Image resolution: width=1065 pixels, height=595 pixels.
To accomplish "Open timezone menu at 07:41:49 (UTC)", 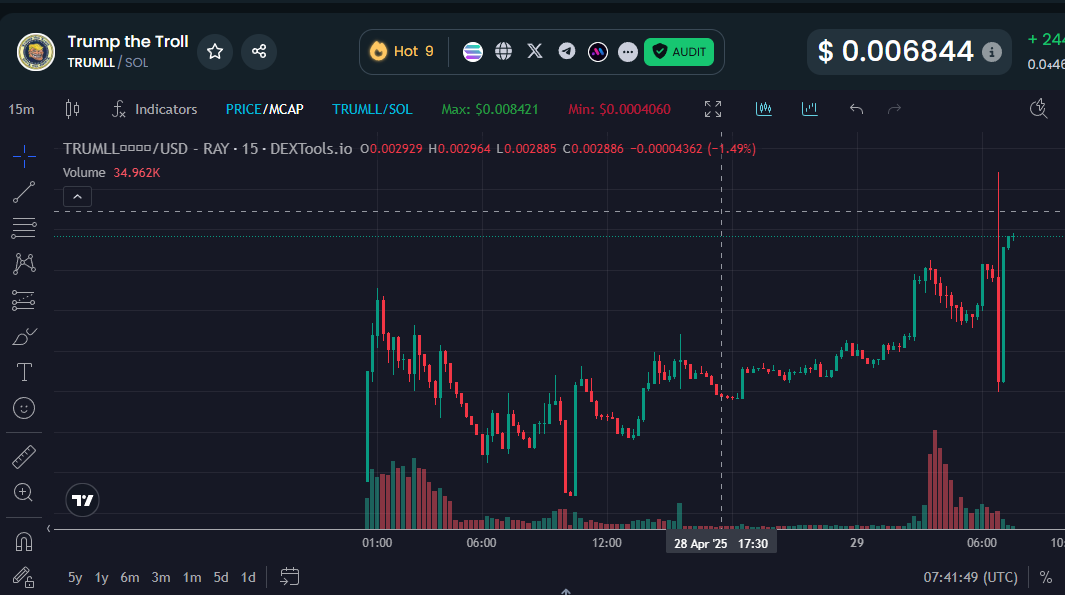I will coord(971,577).
